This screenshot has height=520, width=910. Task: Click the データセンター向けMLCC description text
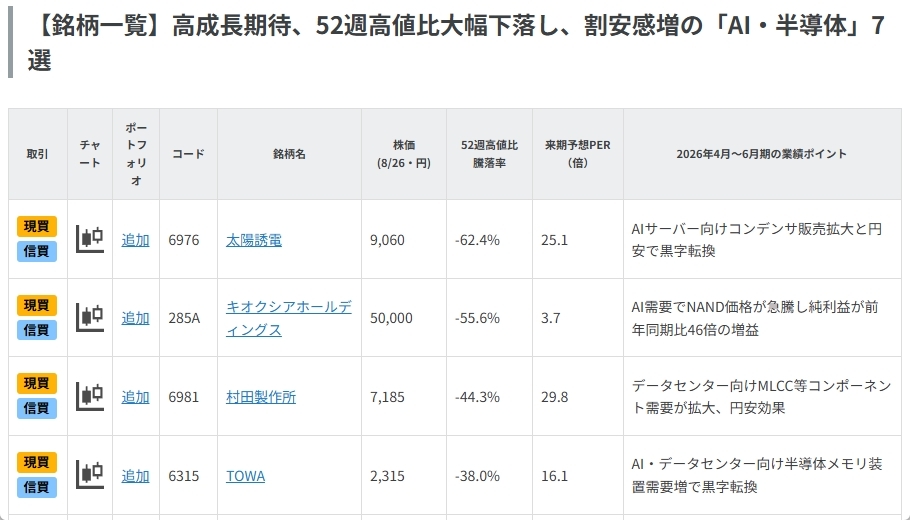761,397
